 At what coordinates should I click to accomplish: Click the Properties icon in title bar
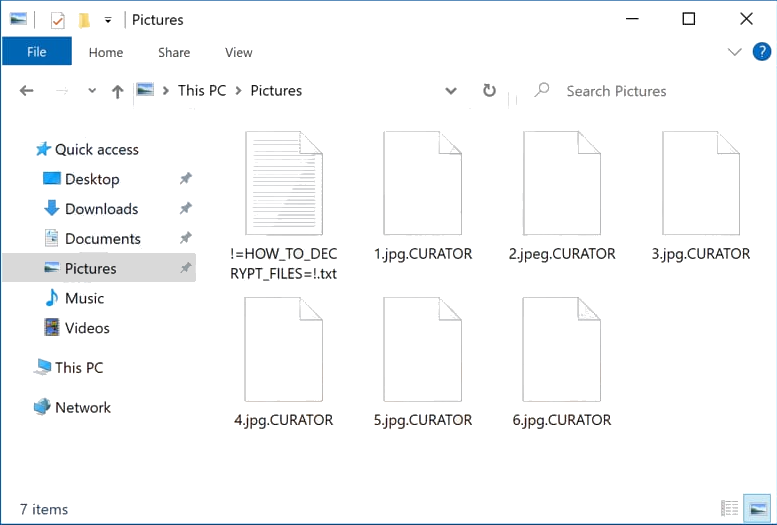57,20
